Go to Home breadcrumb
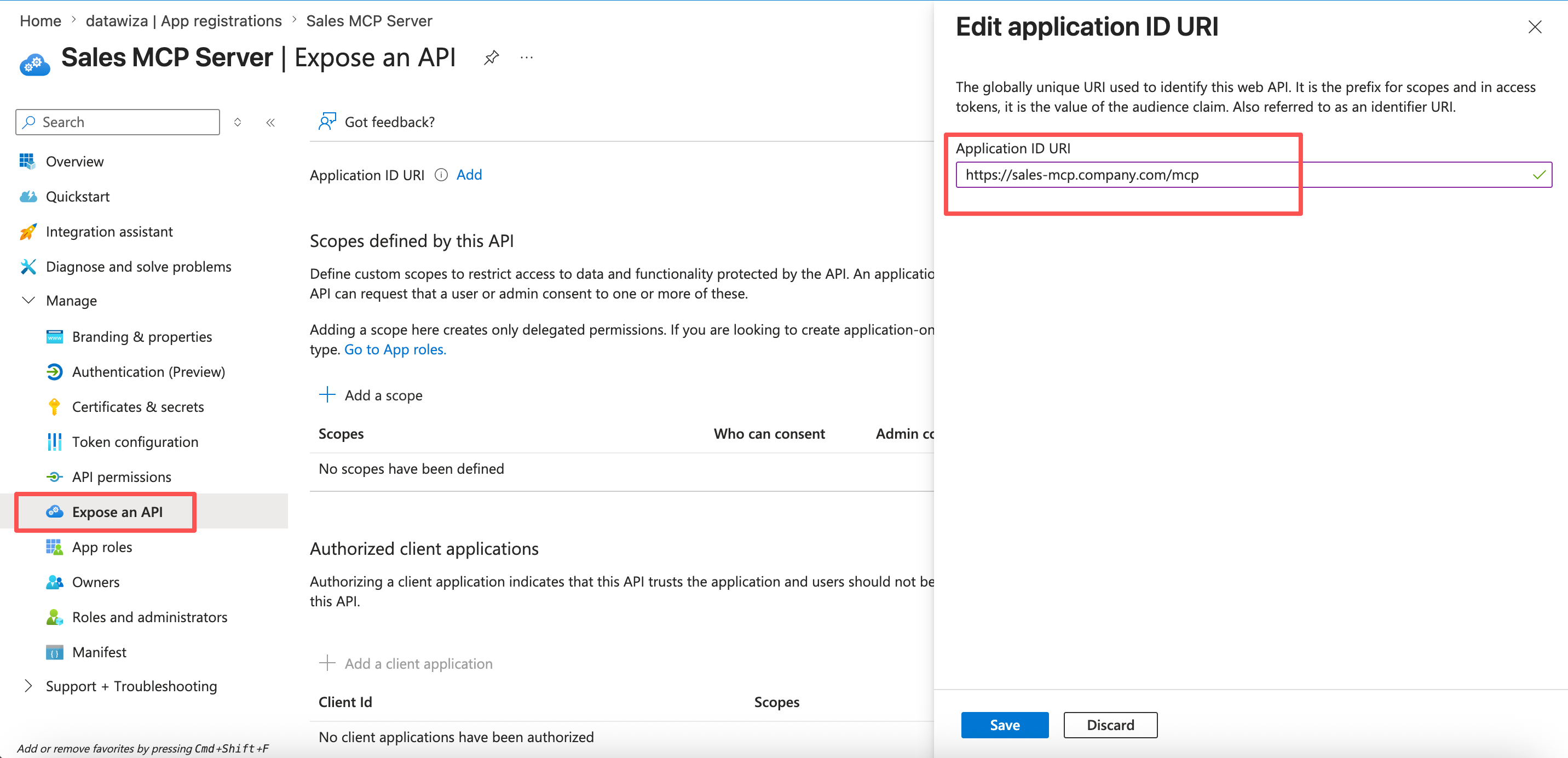 (x=40, y=21)
